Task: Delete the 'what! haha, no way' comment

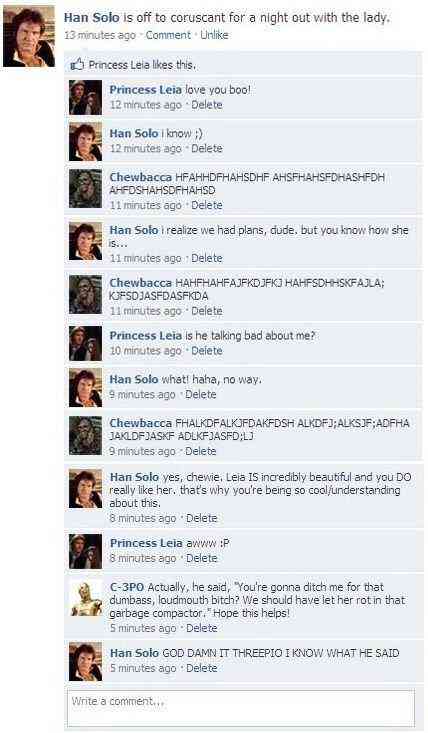Action: click(201, 395)
